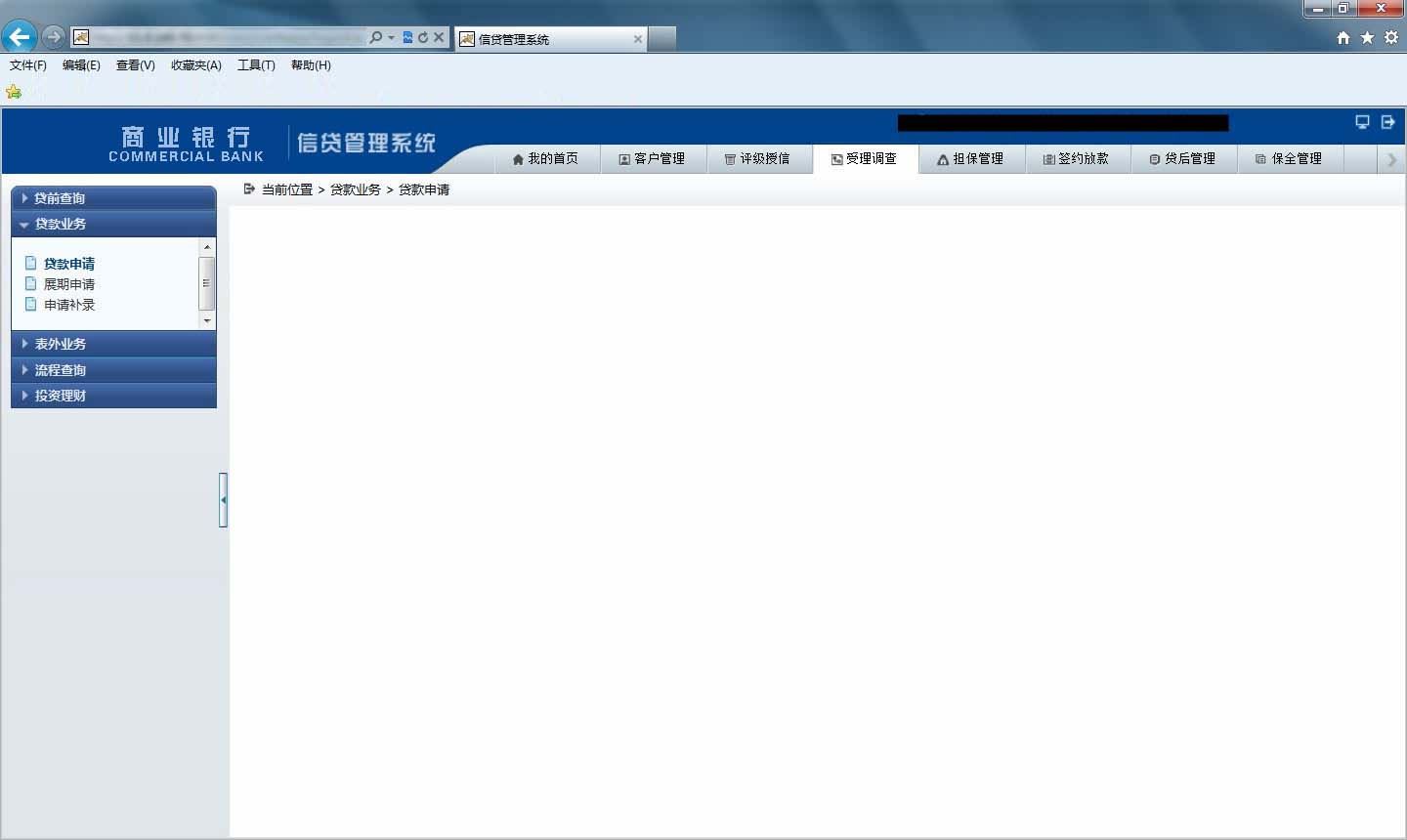
Task: Switch to the 签约放款 tab
Action: [1077, 159]
